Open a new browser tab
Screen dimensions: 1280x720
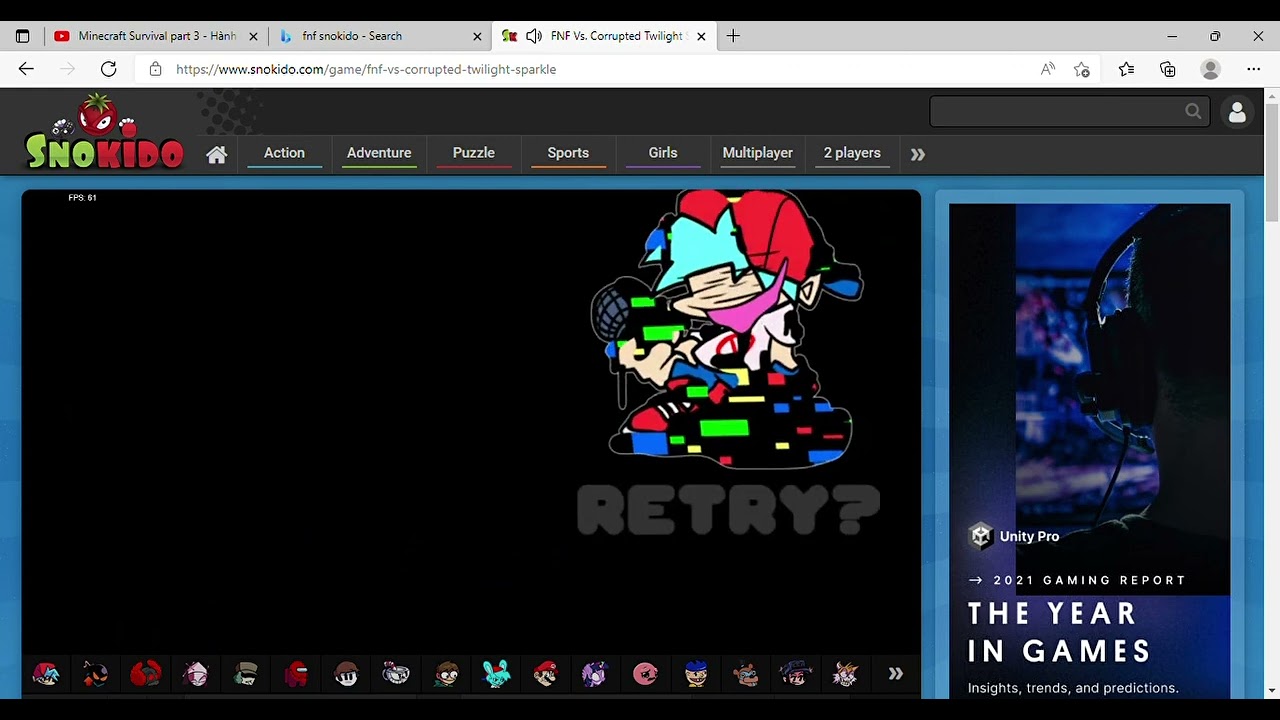(733, 36)
